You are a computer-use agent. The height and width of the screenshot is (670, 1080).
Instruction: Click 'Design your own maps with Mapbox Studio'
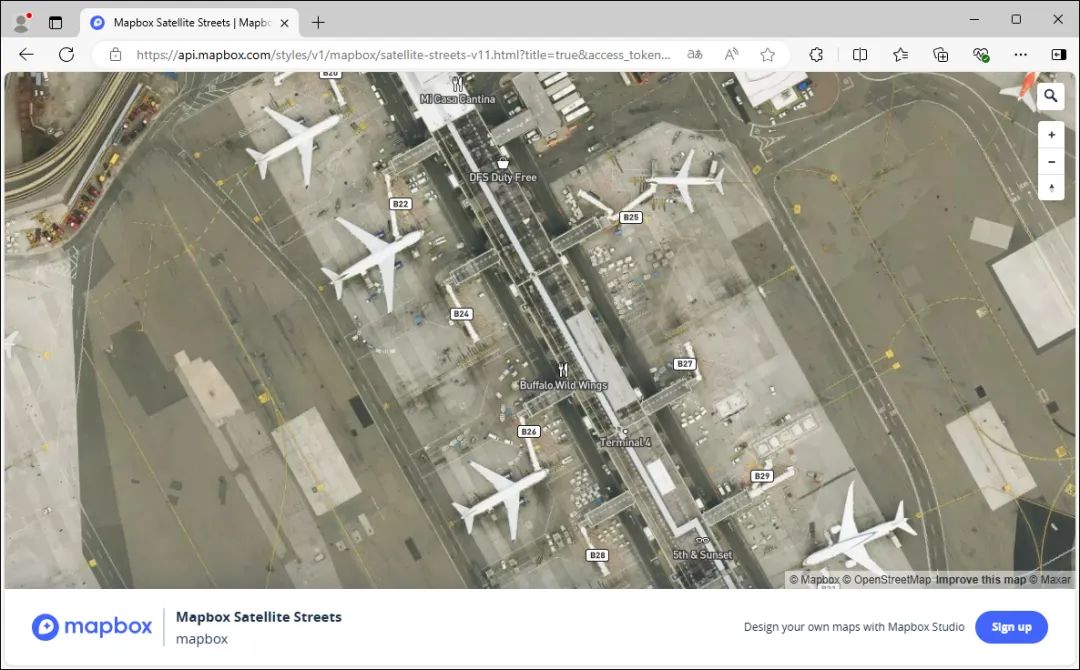pos(854,627)
